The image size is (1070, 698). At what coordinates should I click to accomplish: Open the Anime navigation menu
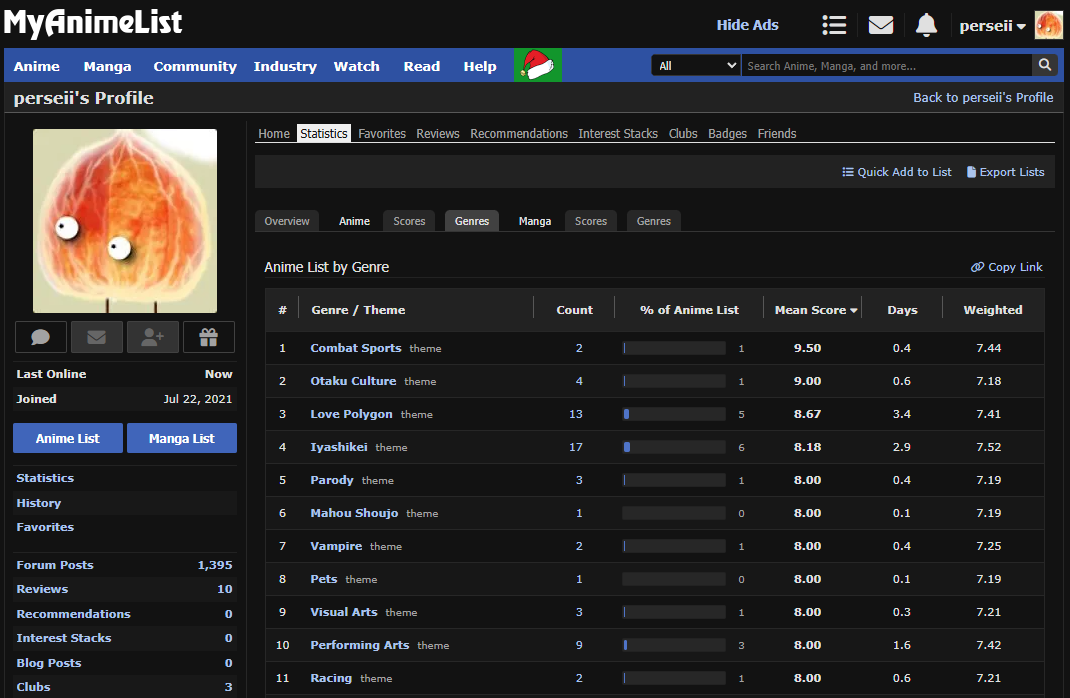(x=37, y=66)
